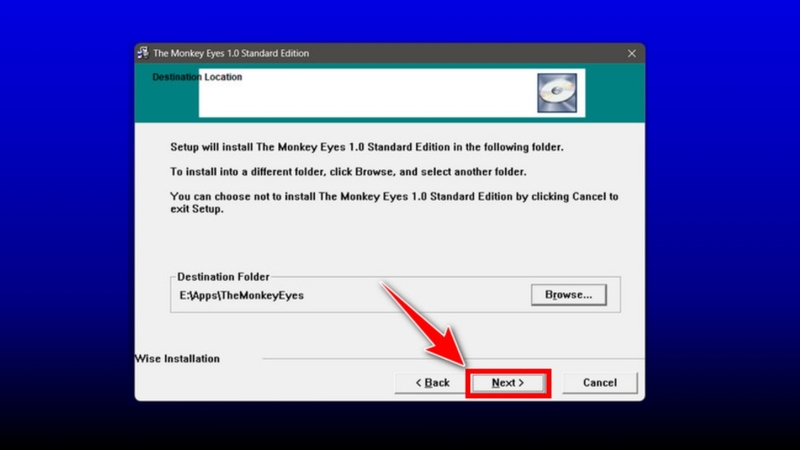The width and height of the screenshot is (800, 450).
Task: Open the Browse folder dialog
Action: point(568,295)
